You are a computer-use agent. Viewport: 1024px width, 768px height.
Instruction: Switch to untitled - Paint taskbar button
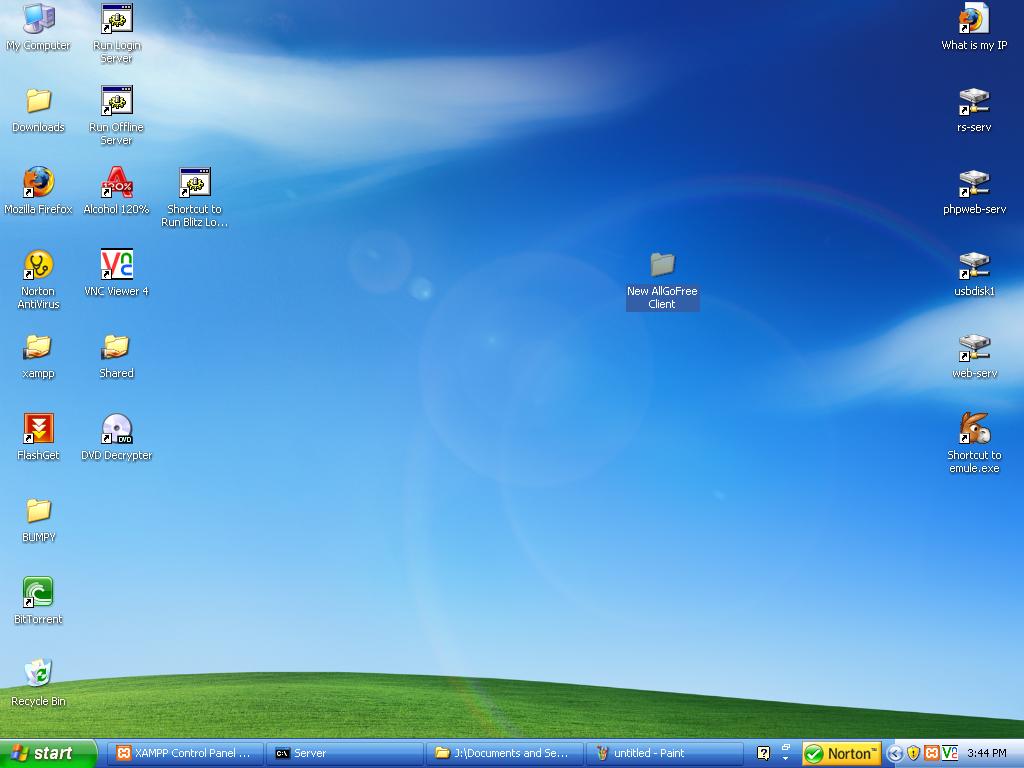[665, 754]
